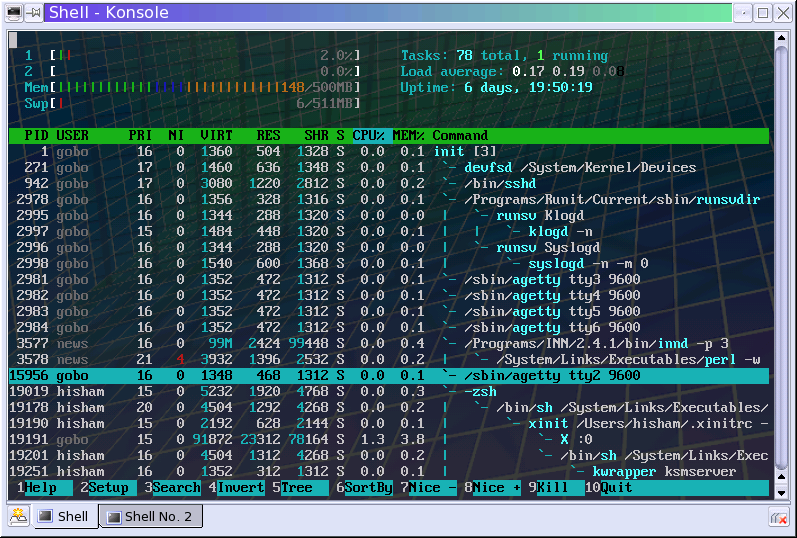Click the vertical scrollbar track
Screen dimensions: 797x538
click(x=781, y=254)
